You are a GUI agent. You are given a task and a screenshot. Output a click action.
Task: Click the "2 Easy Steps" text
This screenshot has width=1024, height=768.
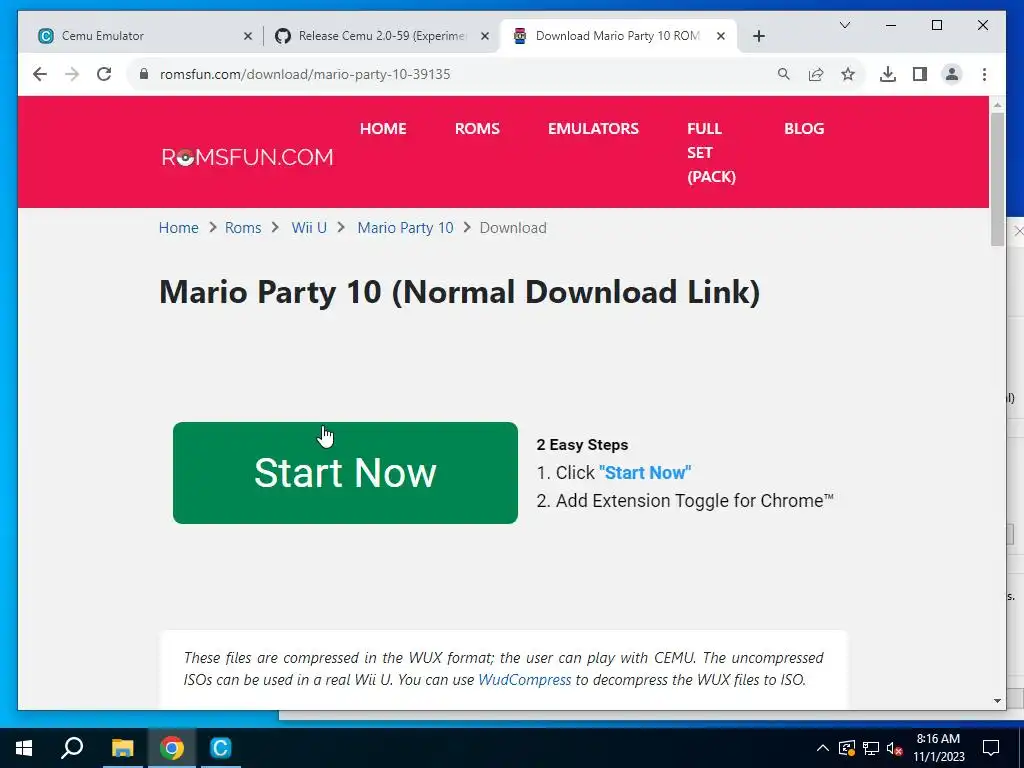coord(582,445)
